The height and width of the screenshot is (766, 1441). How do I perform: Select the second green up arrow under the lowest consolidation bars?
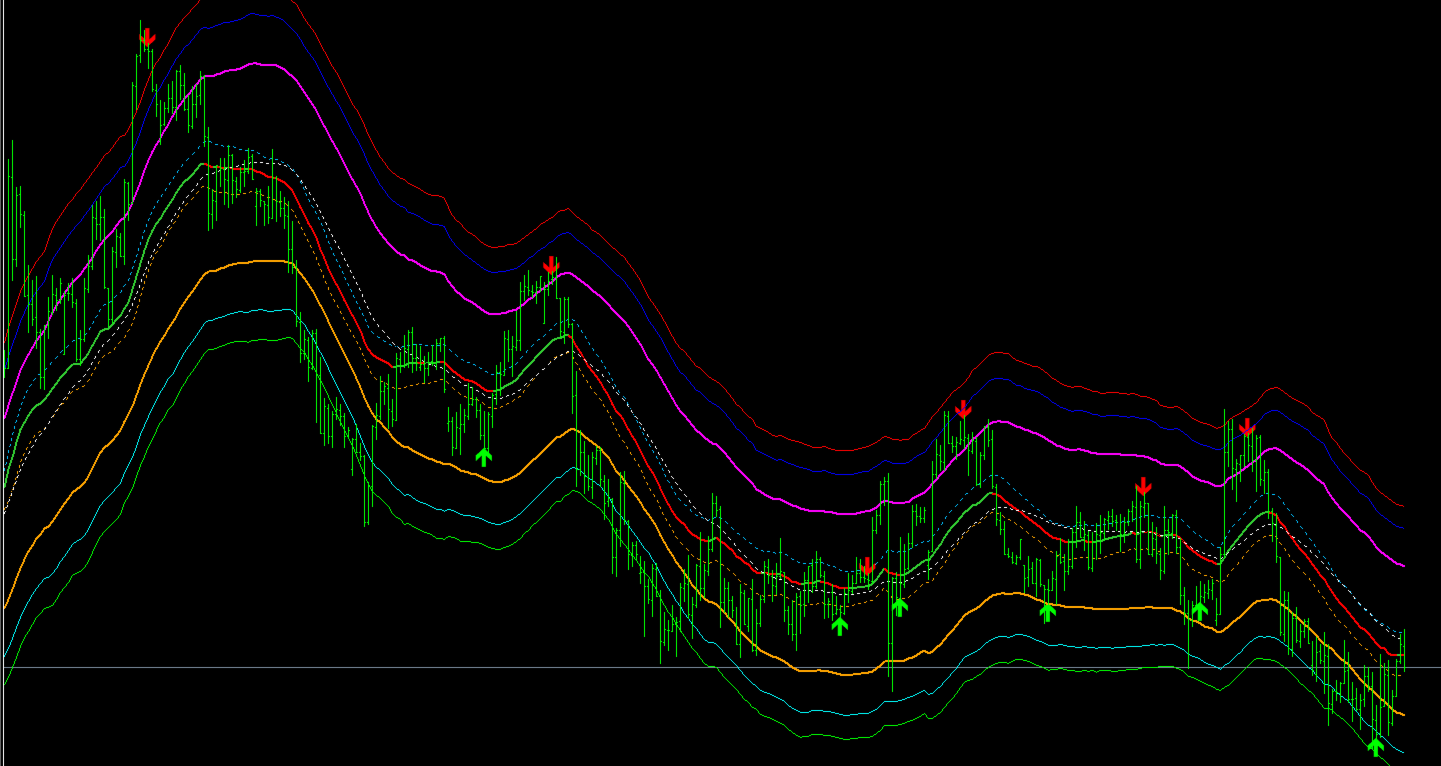tap(840, 625)
